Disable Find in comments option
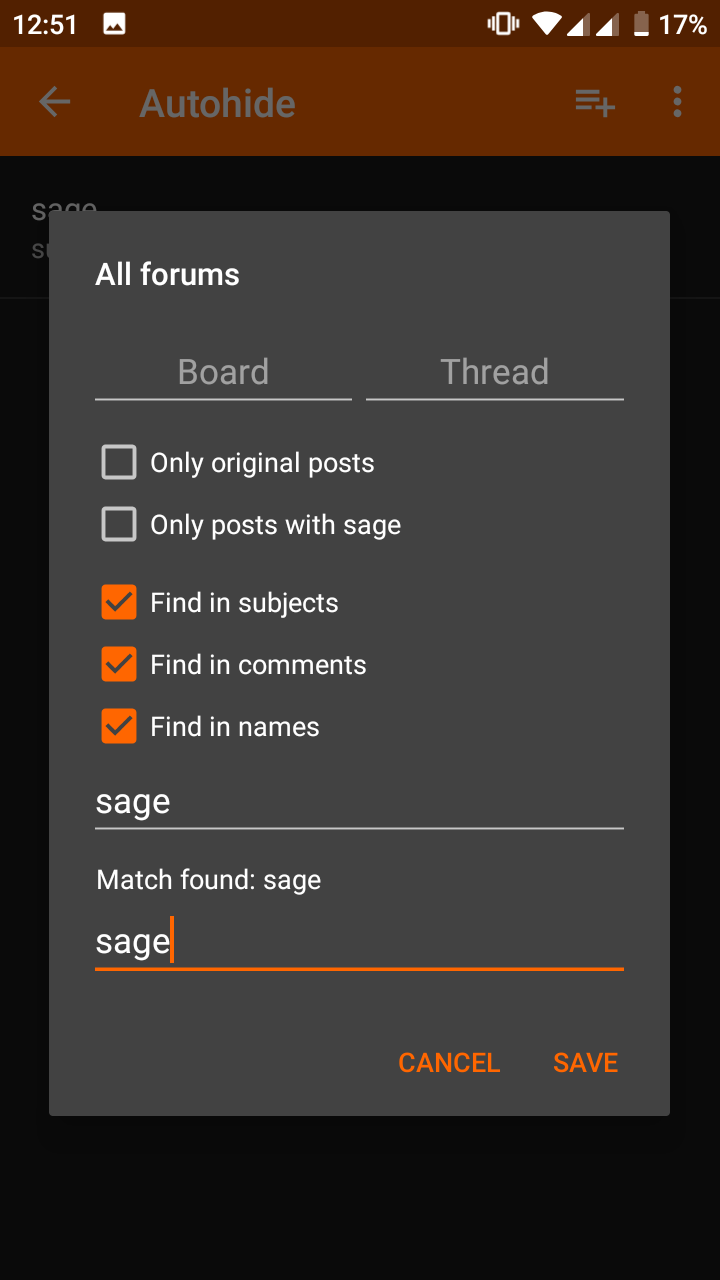 119,665
